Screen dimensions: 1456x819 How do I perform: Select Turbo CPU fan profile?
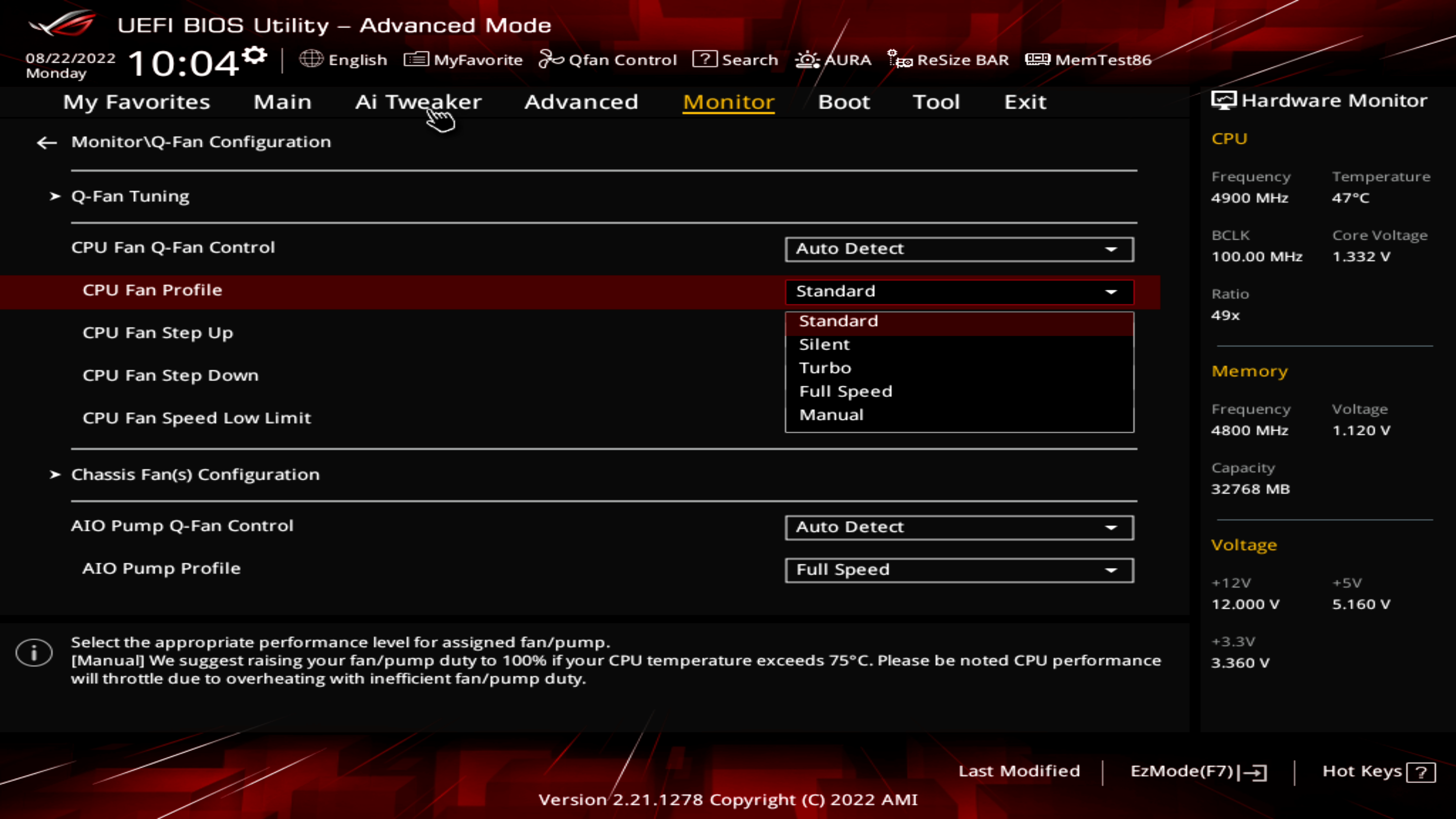click(825, 367)
